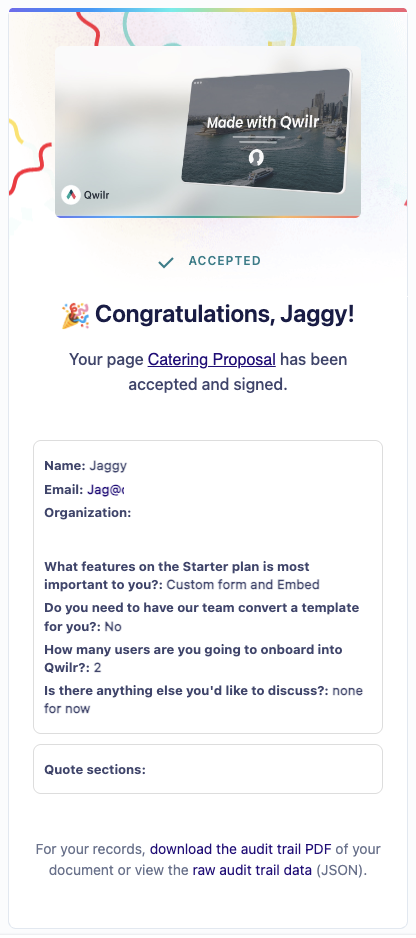Viewport: 416px width, 938px height.
Task: Click the avatar icon in preview card
Action: 256,157
